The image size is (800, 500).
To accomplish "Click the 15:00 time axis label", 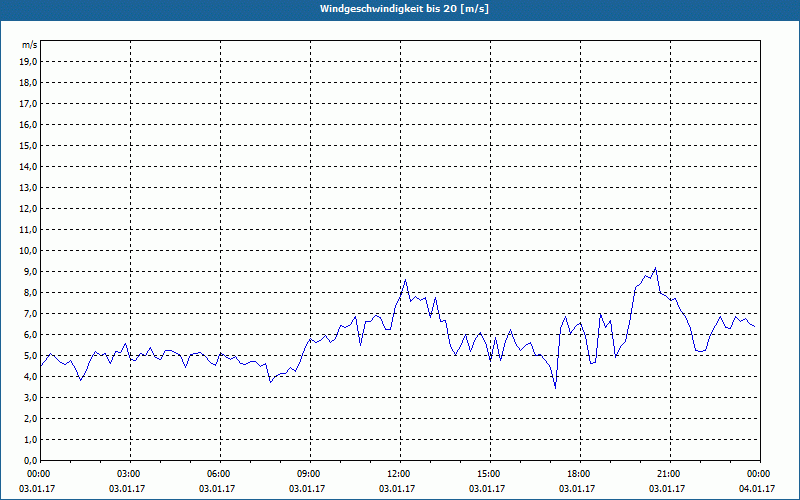I will [x=490, y=474].
